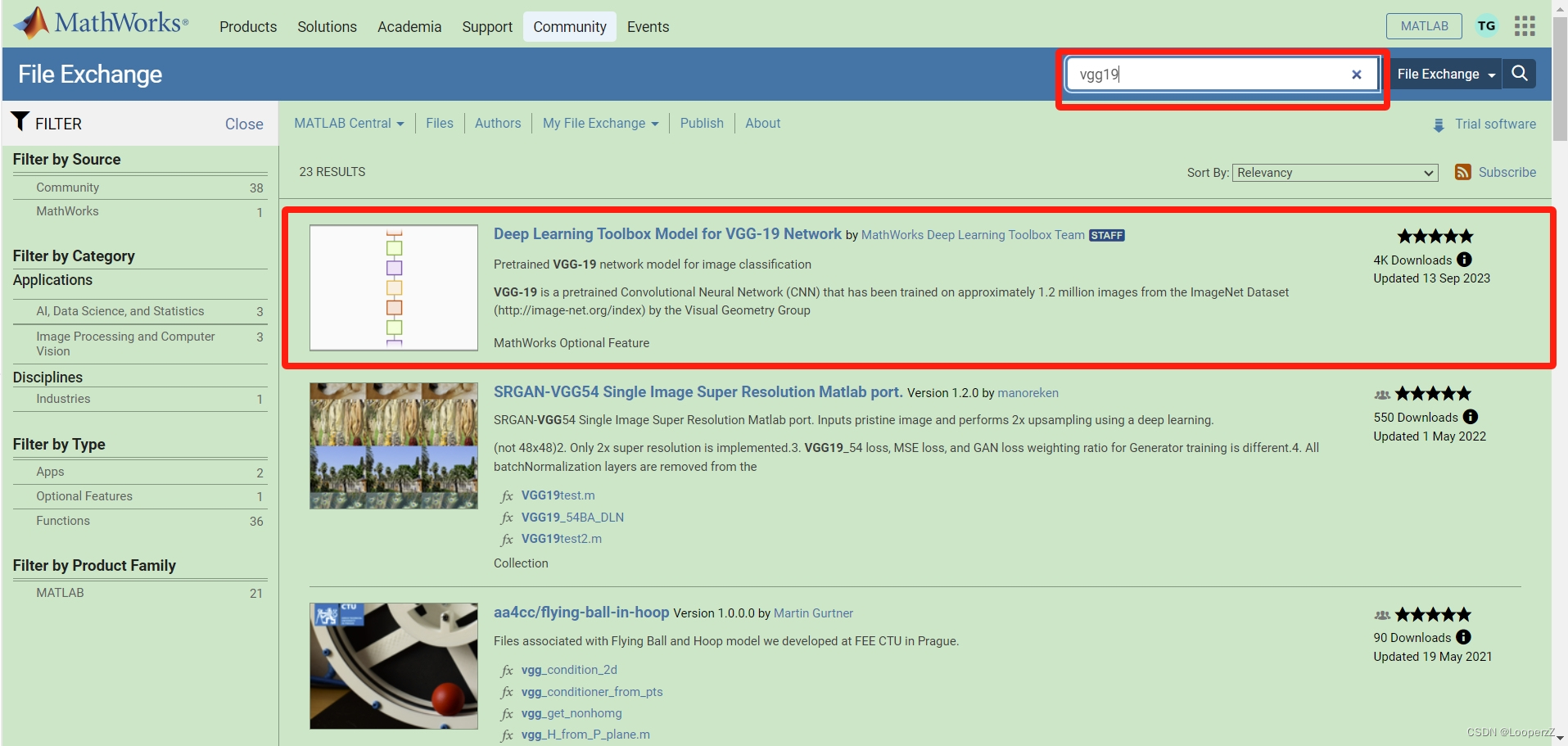
Task: Click the RSS Subscribe icon
Action: [1462, 172]
